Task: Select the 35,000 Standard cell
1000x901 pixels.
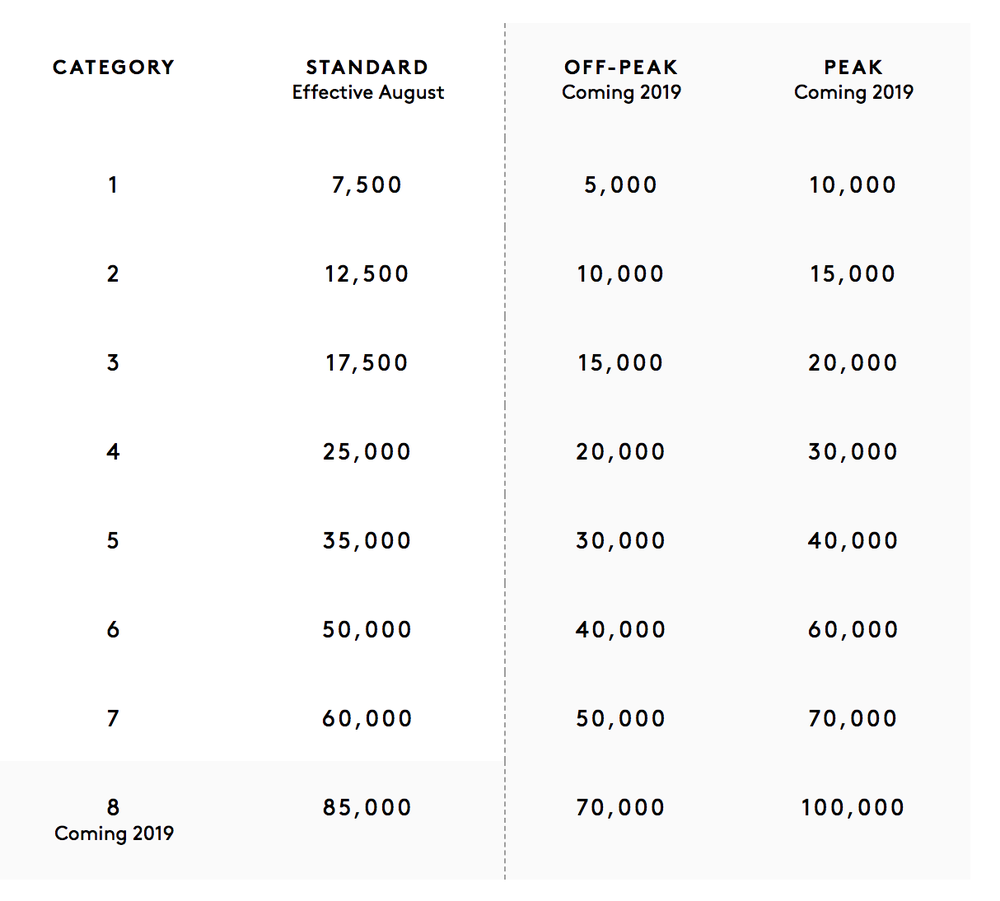Action: tap(367, 541)
